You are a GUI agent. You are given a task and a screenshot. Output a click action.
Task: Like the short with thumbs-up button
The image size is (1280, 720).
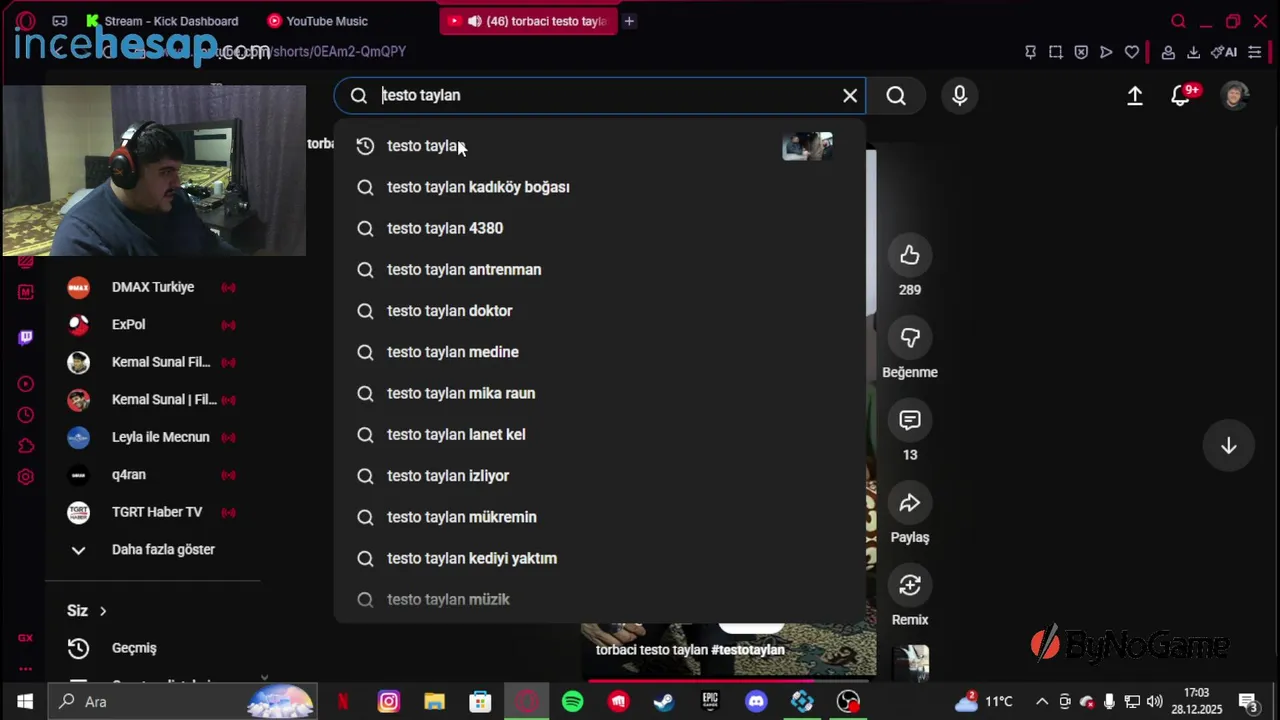(910, 255)
